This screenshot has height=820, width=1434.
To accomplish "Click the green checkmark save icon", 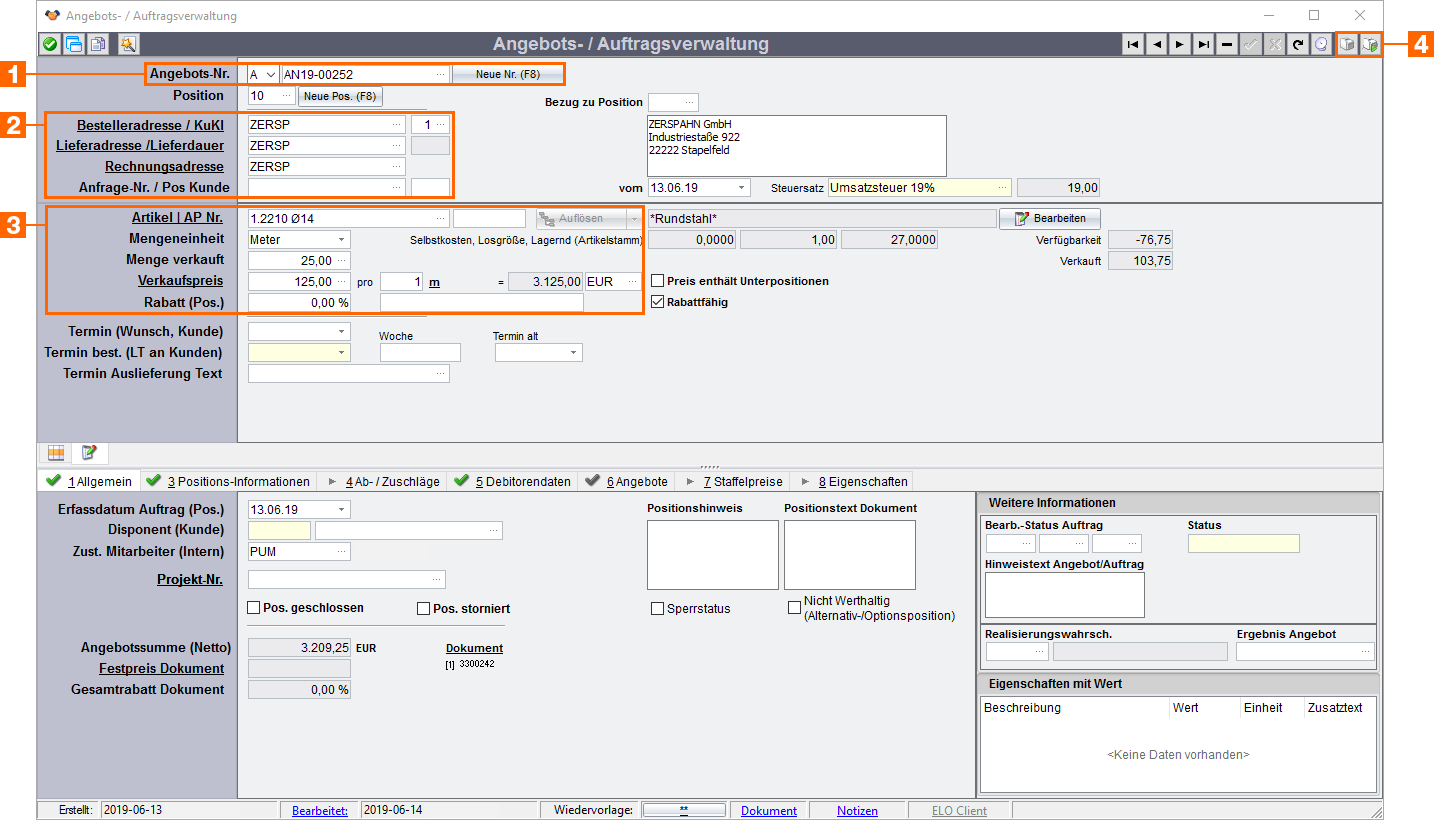I will tap(50, 44).
